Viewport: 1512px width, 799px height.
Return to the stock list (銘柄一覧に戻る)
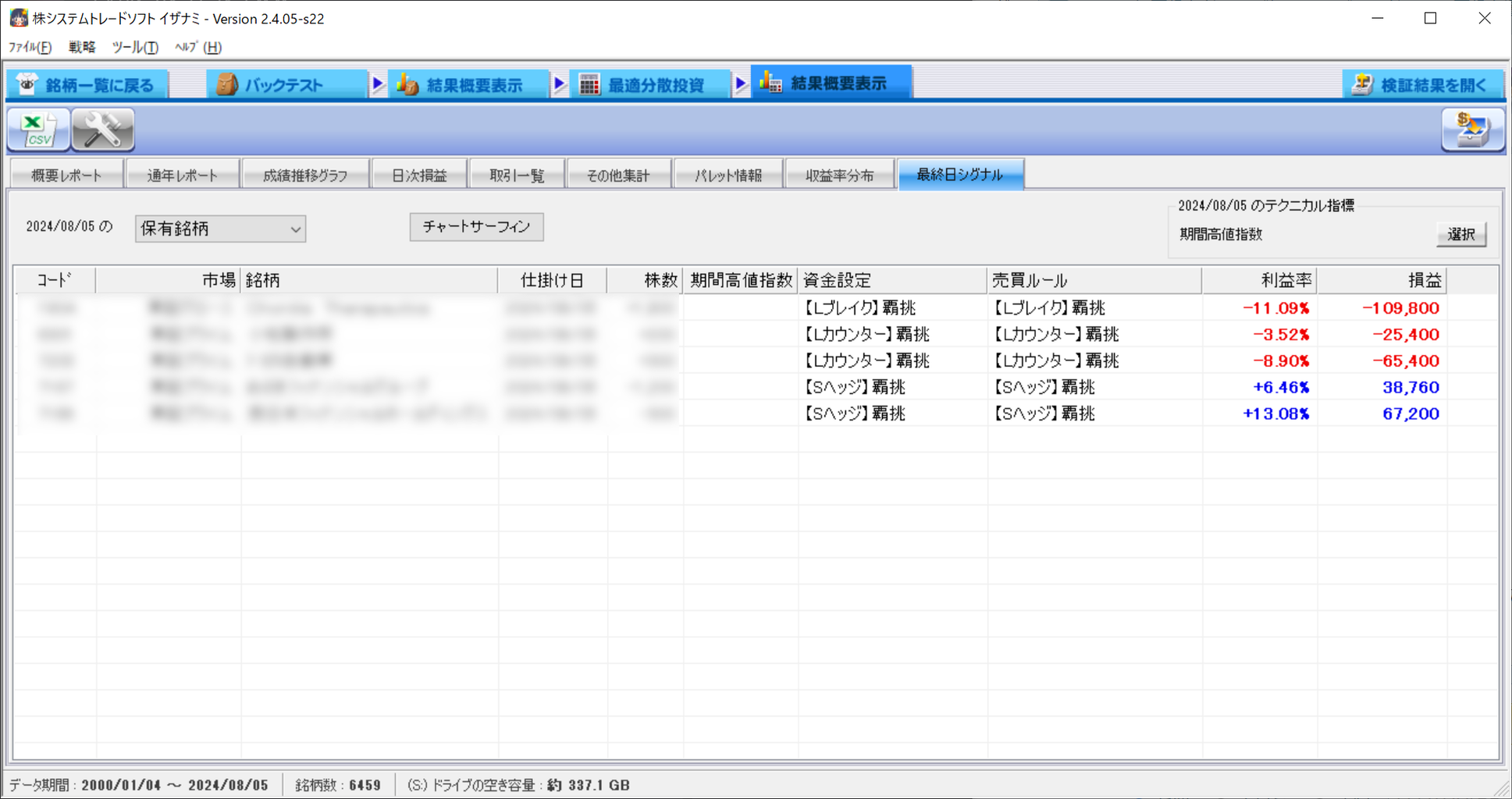87,84
